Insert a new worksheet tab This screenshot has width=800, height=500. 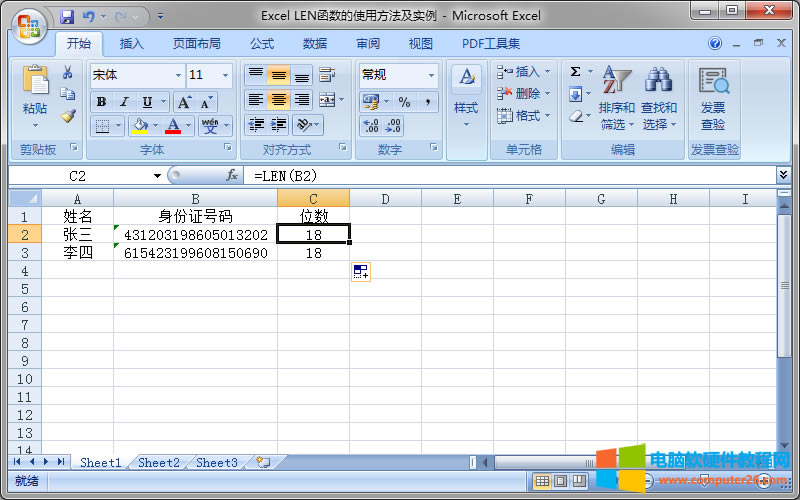pos(263,462)
